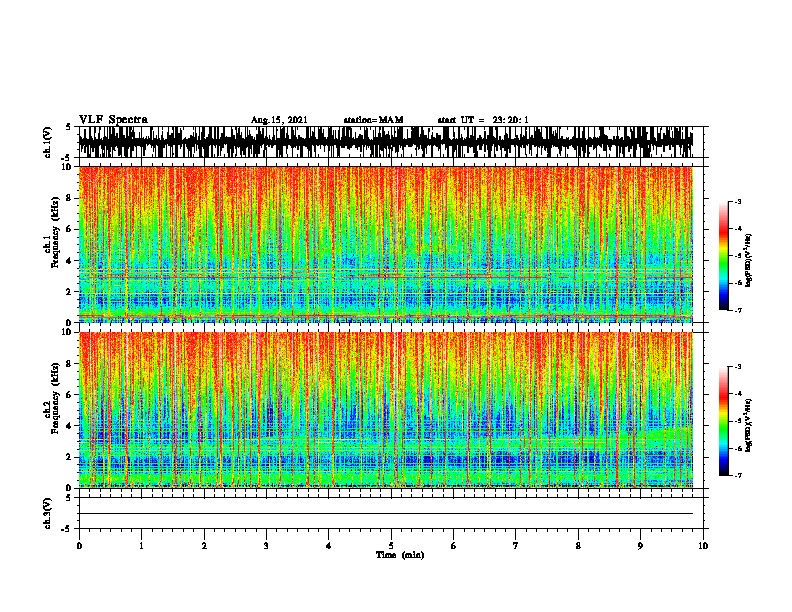
Task: Click the "-3" label on ch.2 color bar
Action: coord(738,367)
